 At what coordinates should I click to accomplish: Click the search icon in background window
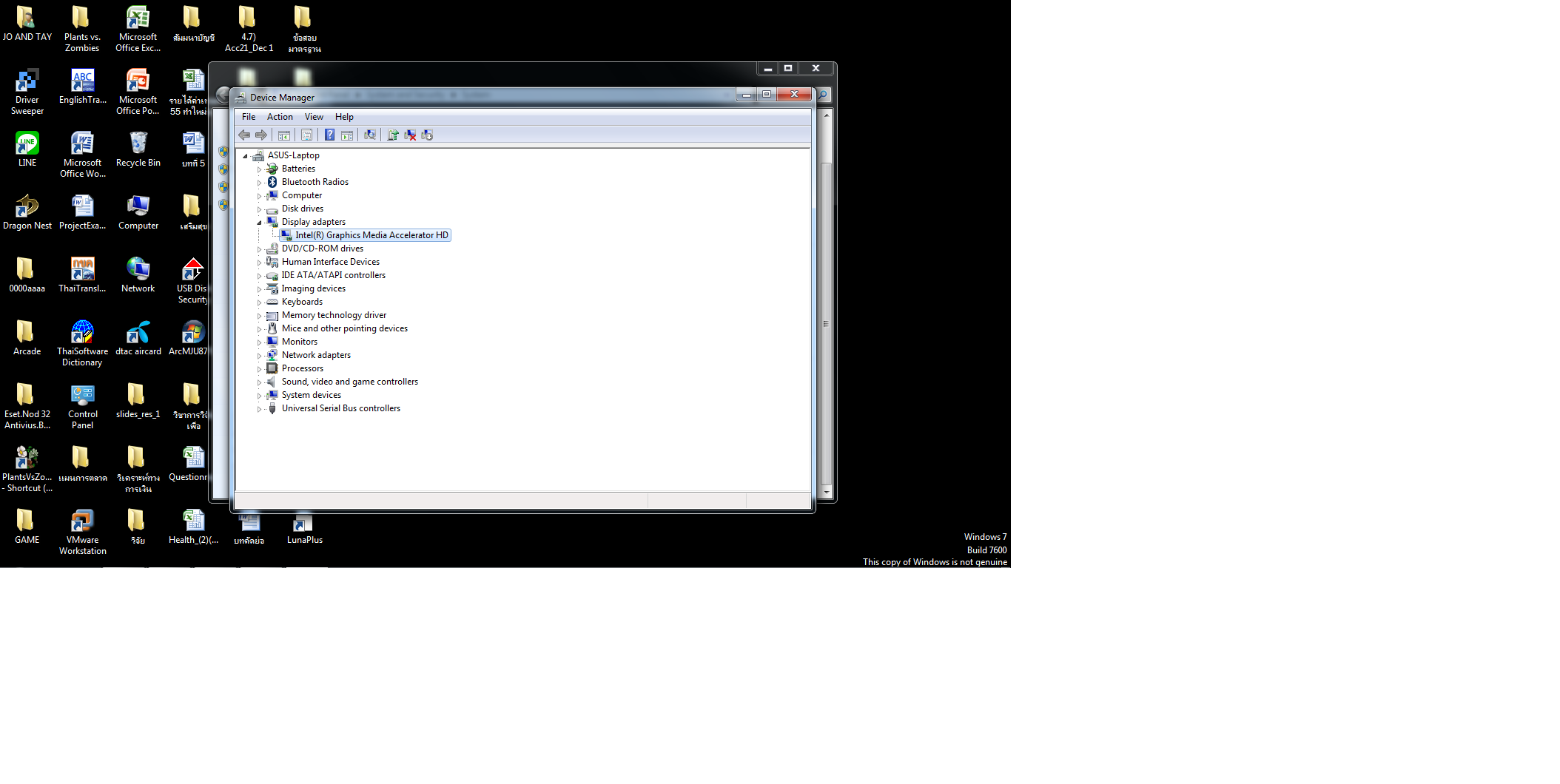[823, 95]
